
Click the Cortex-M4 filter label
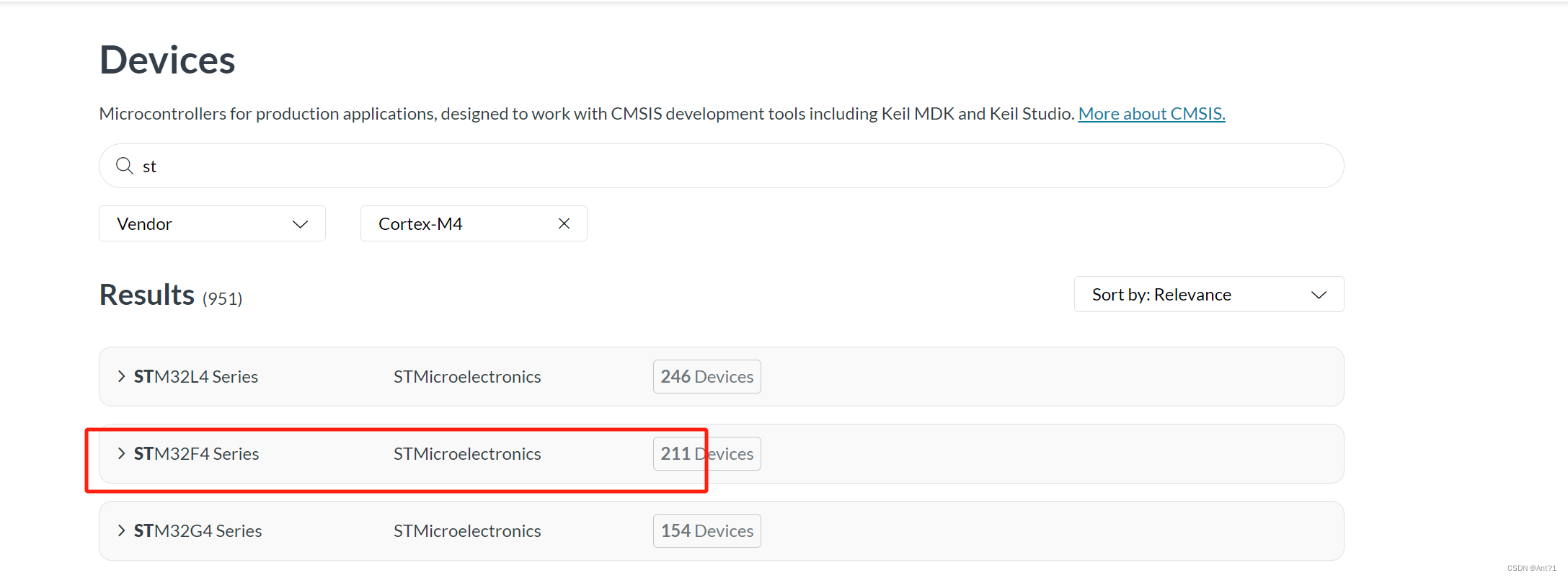(420, 223)
